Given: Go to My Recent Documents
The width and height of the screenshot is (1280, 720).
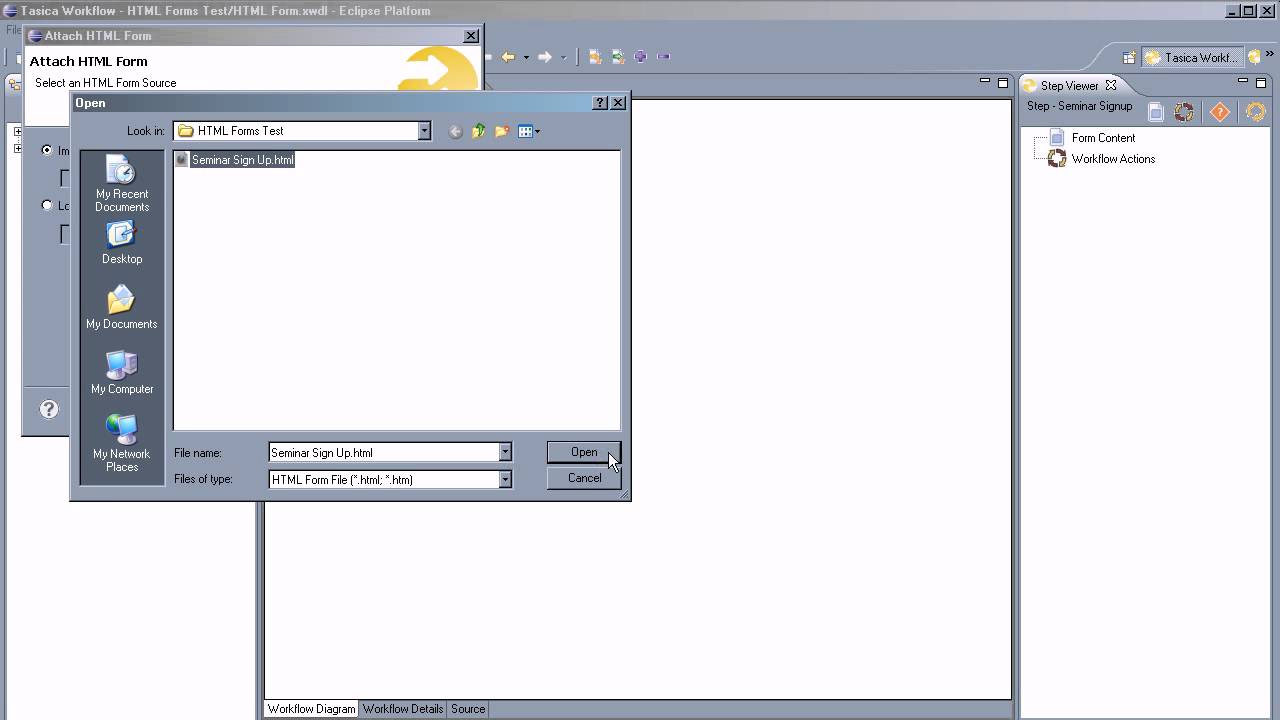Looking at the screenshot, I should [122, 184].
